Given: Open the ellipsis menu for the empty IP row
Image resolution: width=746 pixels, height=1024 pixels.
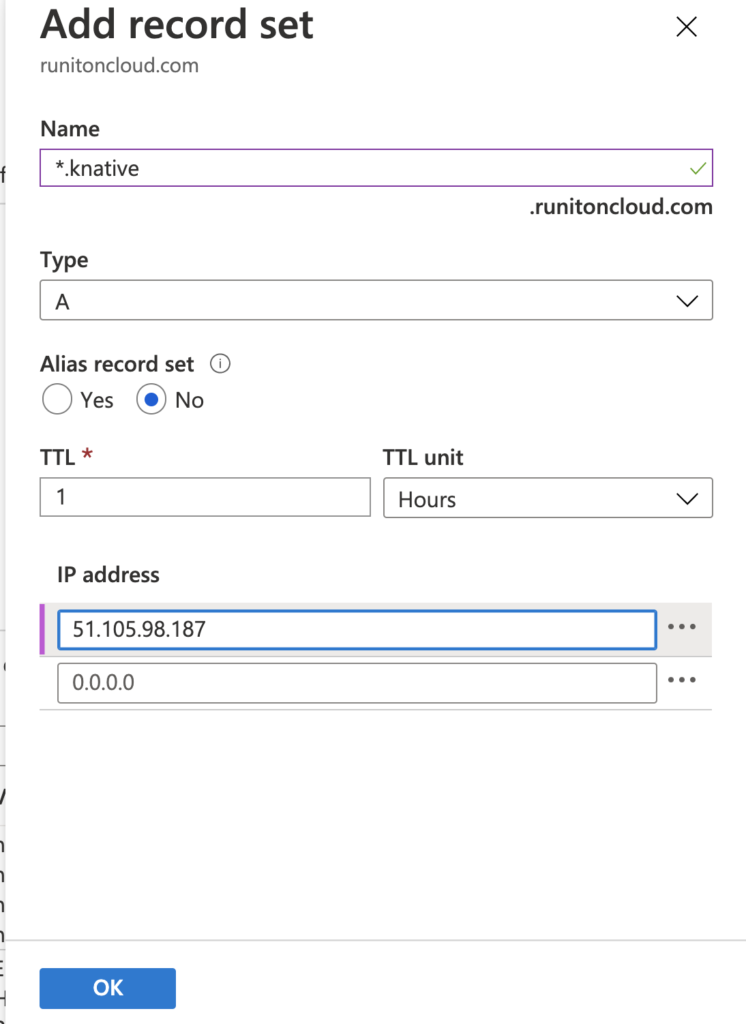Looking at the screenshot, I should tap(681, 681).
